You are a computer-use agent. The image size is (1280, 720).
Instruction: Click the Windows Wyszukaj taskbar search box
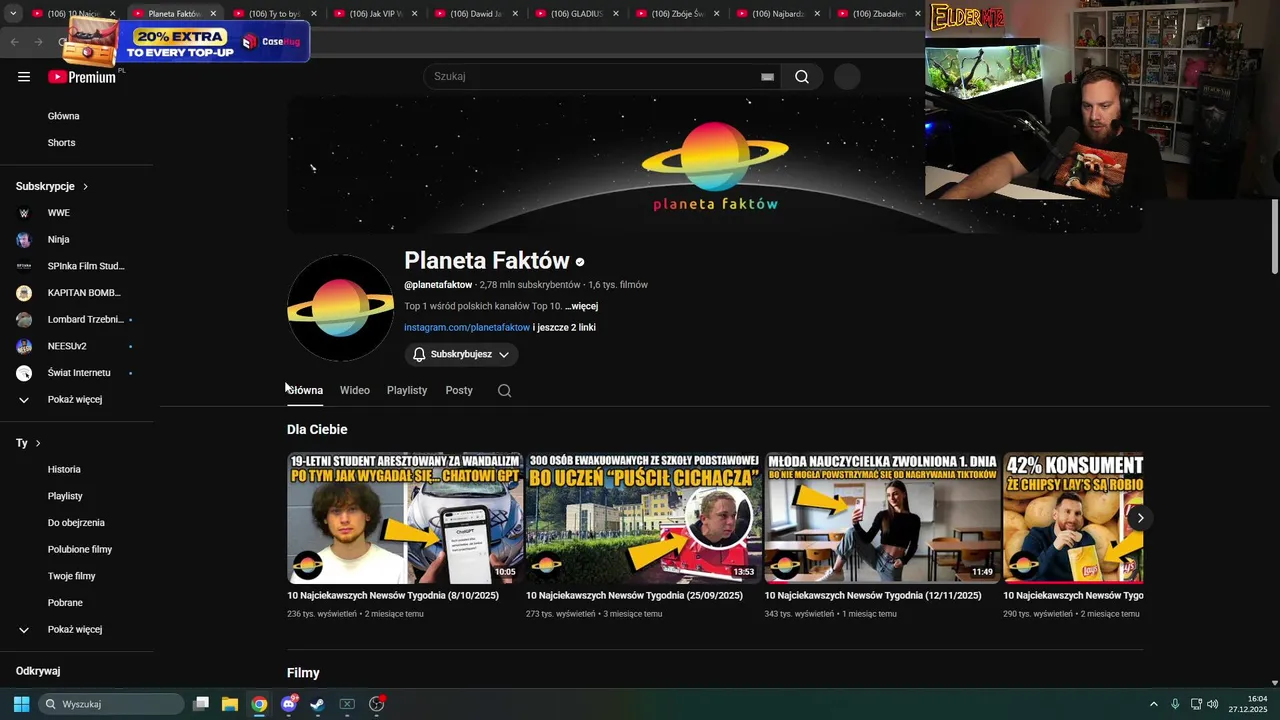pos(111,704)
